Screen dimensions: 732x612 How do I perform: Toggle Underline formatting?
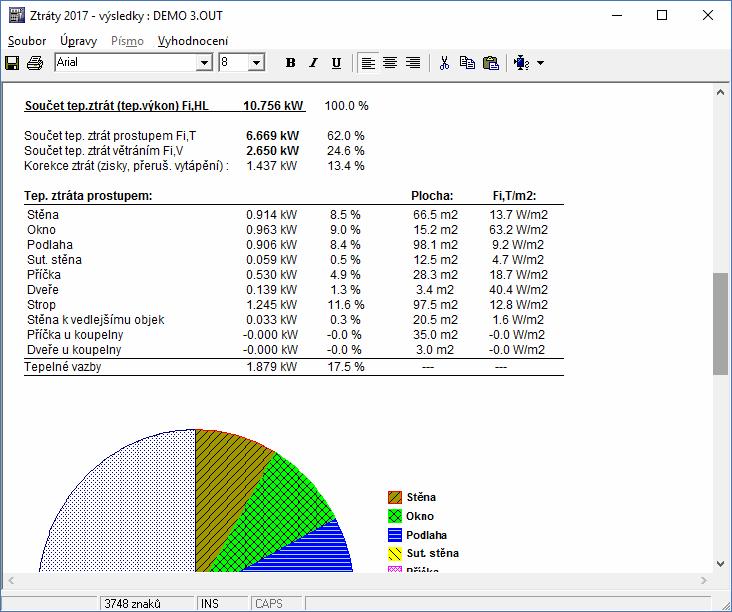(x=336, y=63)
